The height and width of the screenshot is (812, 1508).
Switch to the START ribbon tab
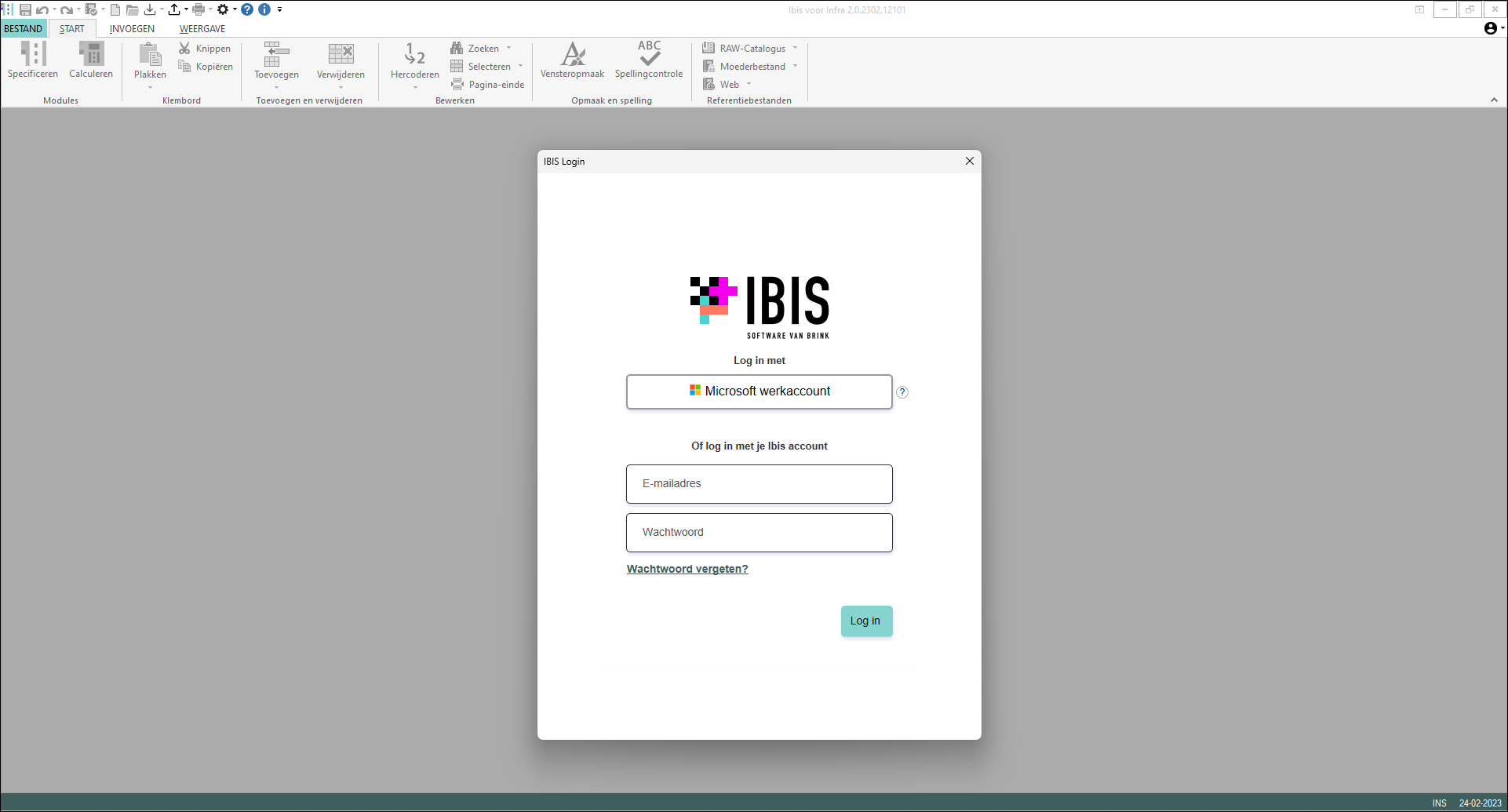tap(72, 28)
